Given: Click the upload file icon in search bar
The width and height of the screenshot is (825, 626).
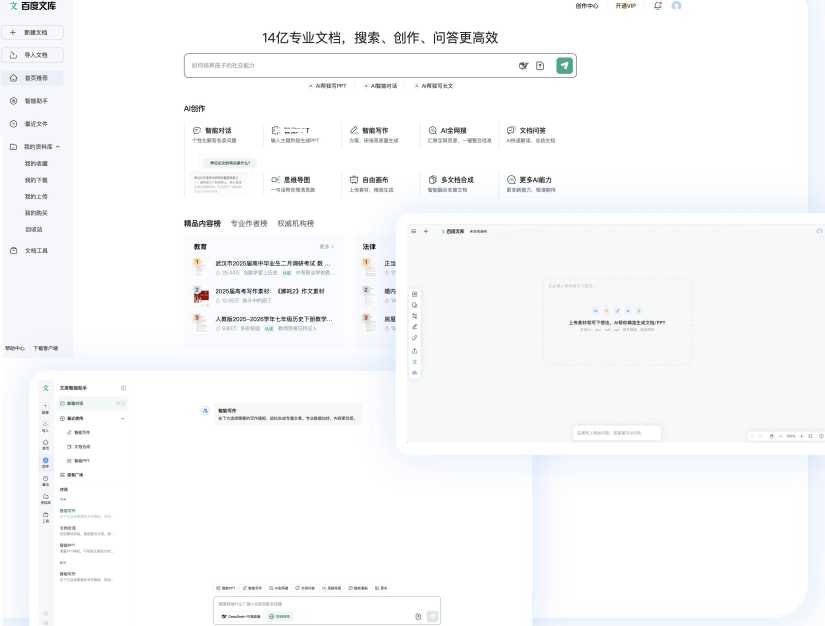Looking at the screenshot, I should point(540,65).
